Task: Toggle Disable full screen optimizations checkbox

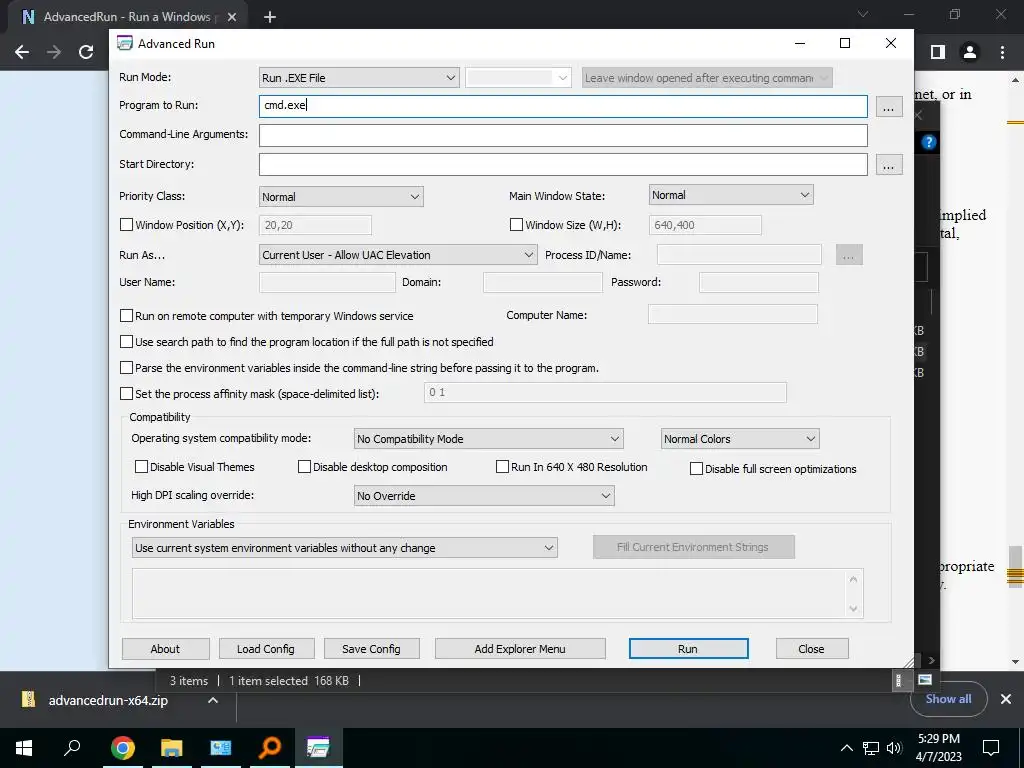Action: [696, 468]
